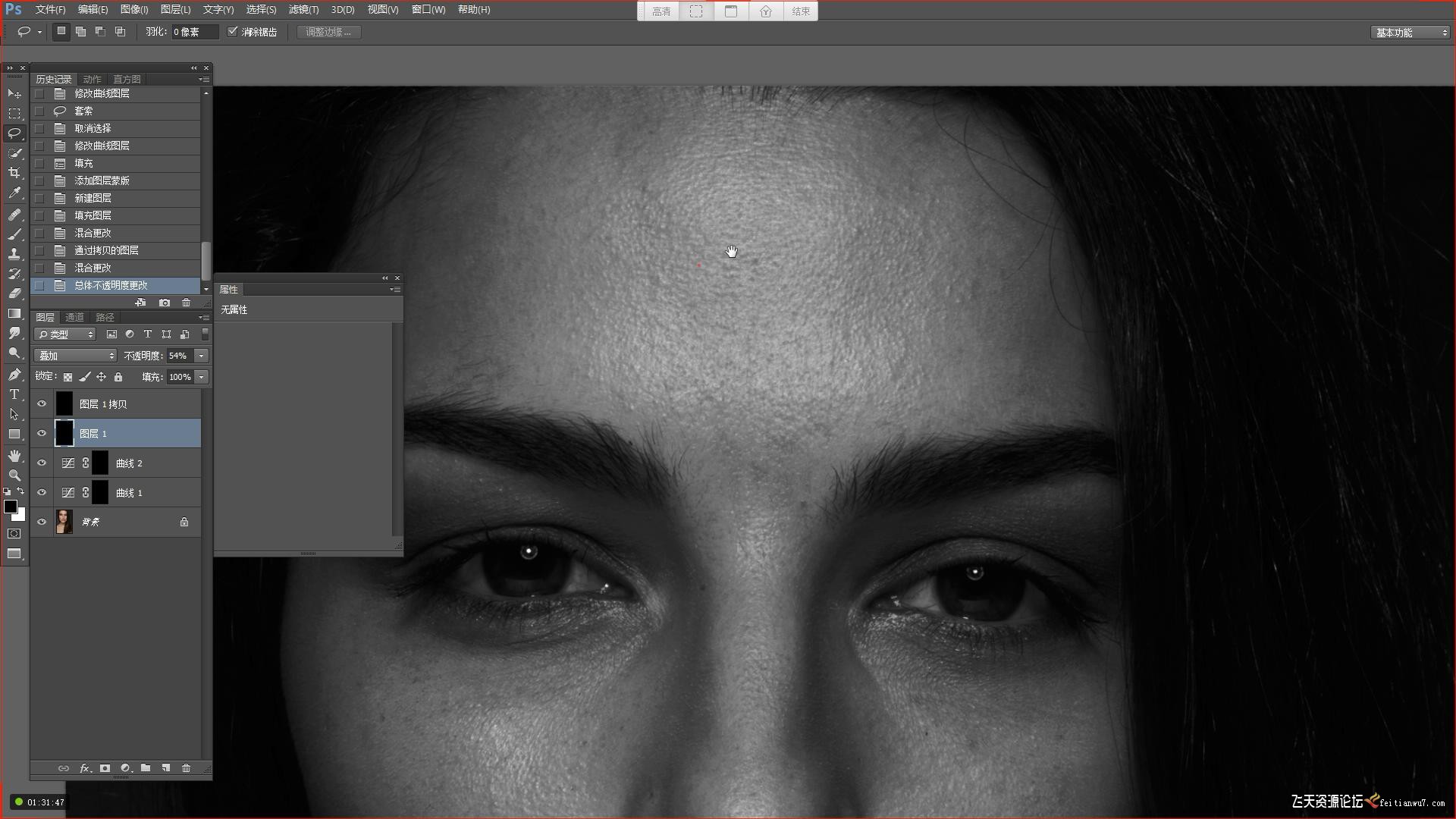Select the Horizontal Type tool
Viewport: 1456px width, 819px height.
14,394
